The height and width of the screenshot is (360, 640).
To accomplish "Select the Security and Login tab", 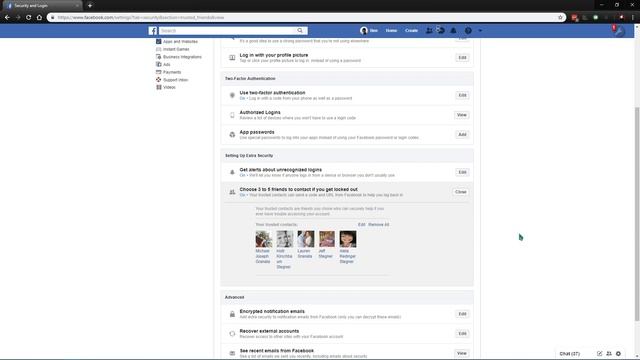I will (x=42, y=6).
